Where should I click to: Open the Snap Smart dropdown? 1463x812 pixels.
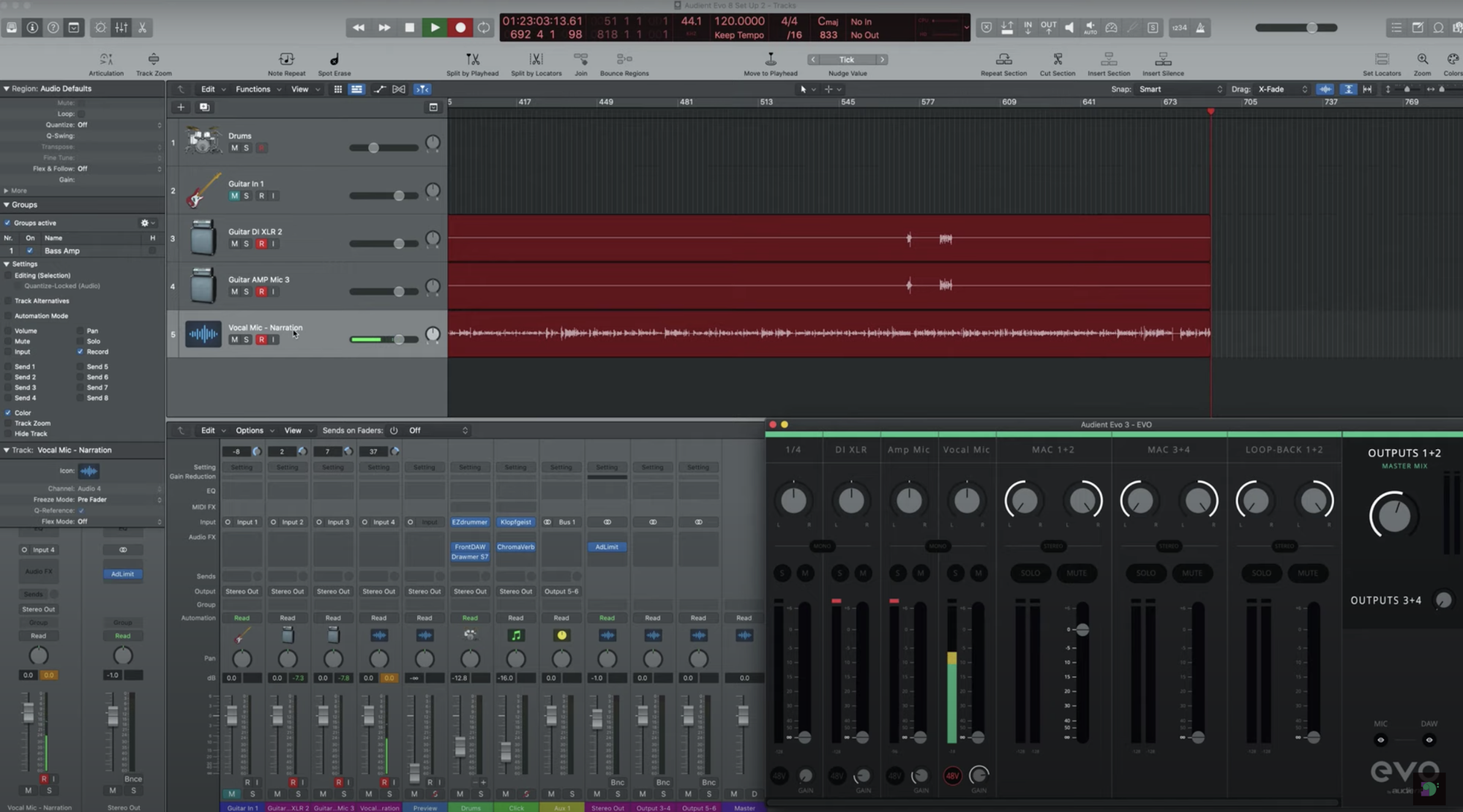coord(1180,89)
